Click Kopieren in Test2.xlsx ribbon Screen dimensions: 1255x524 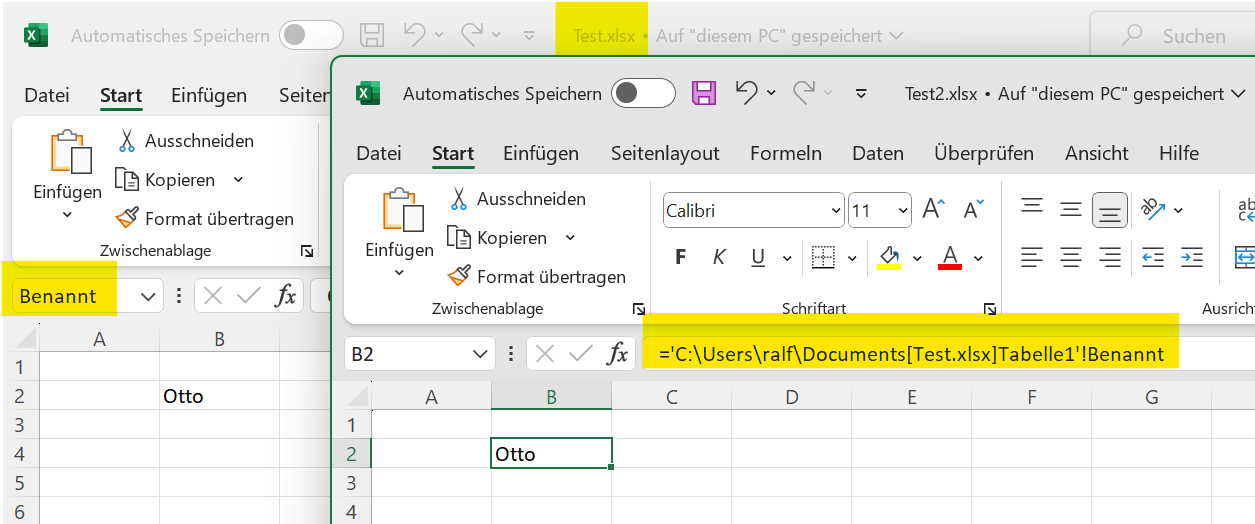(498, 238)
